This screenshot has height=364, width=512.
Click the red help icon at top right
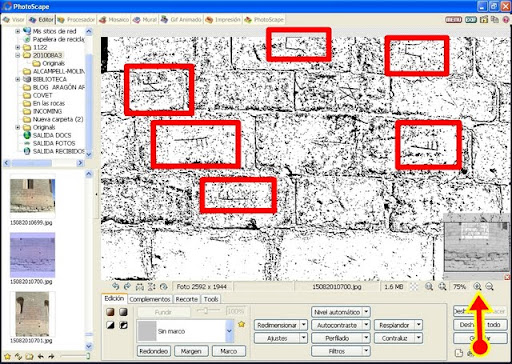pos(506,20)
